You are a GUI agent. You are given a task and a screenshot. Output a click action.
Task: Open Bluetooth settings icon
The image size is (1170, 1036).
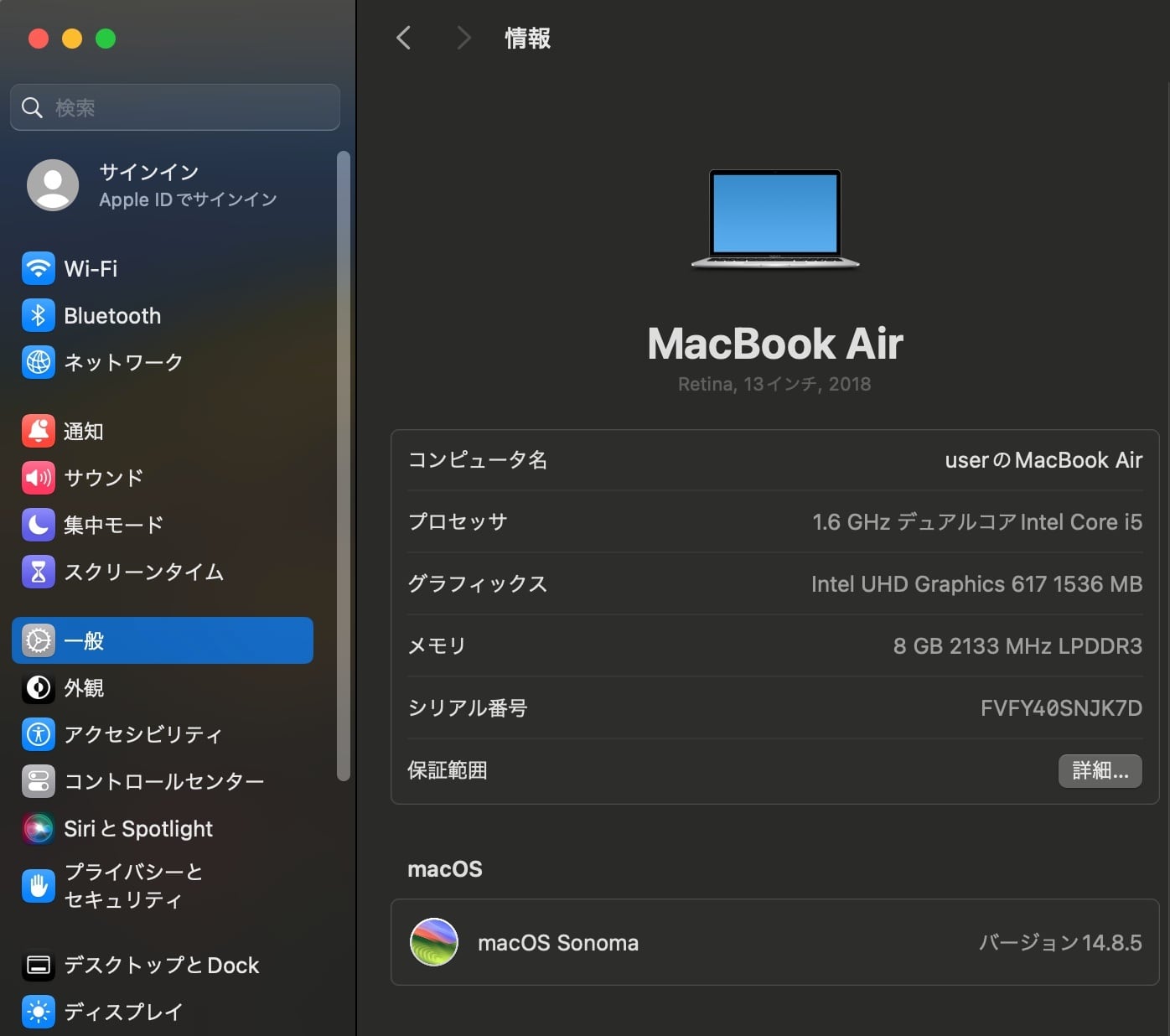point(39,316)
